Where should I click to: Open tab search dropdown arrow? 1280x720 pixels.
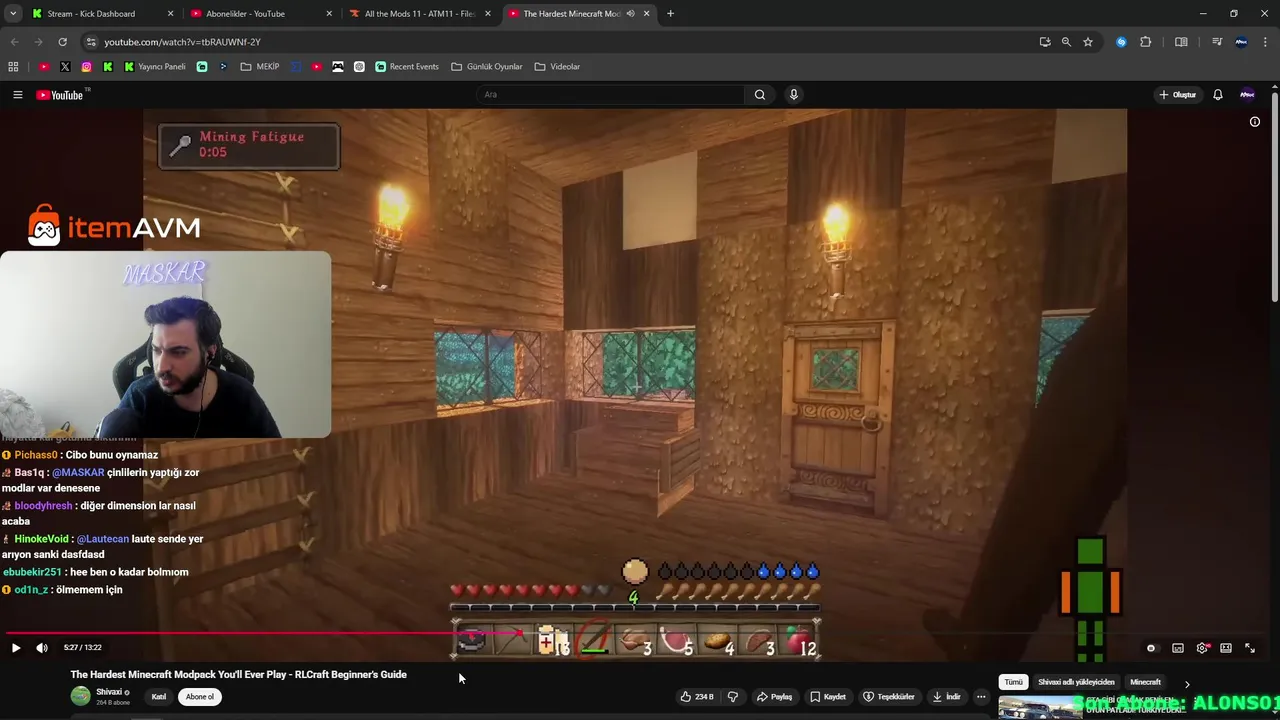tap(12, 14)
